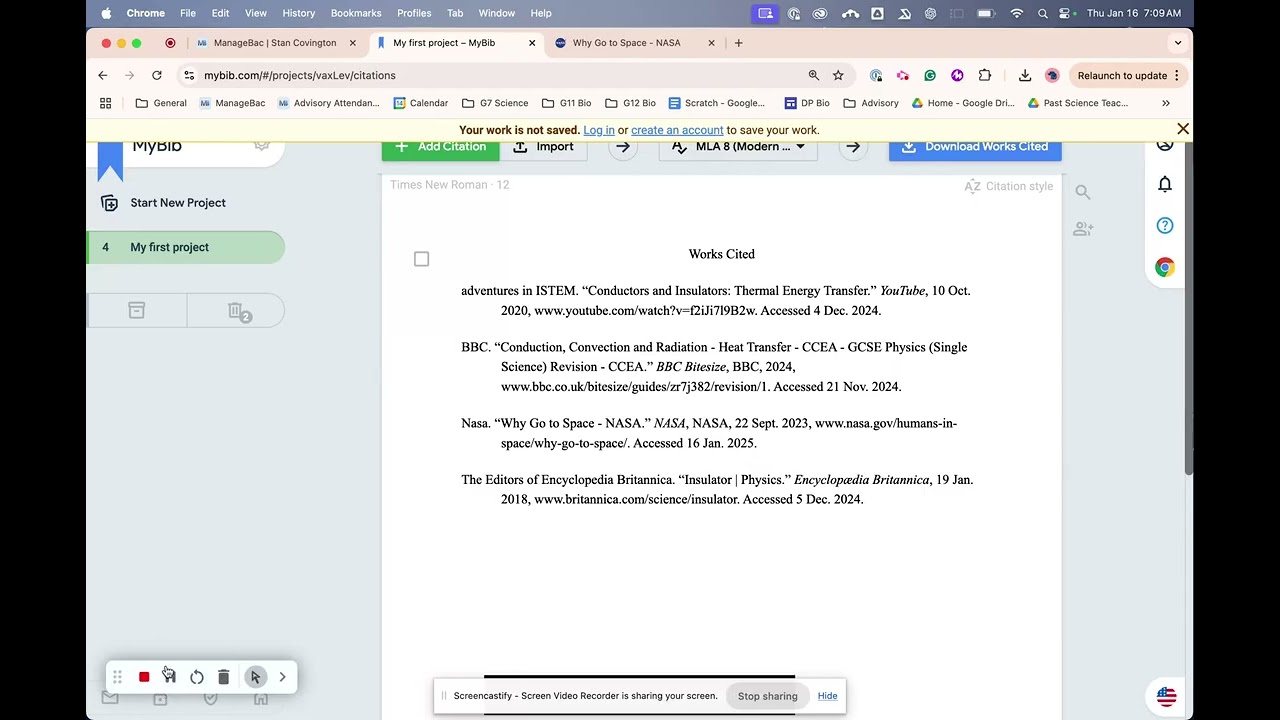Bookmark this page with the star
Image resolution: width=1280 pixels, height=720 pixels.
(x=838, y=75)
